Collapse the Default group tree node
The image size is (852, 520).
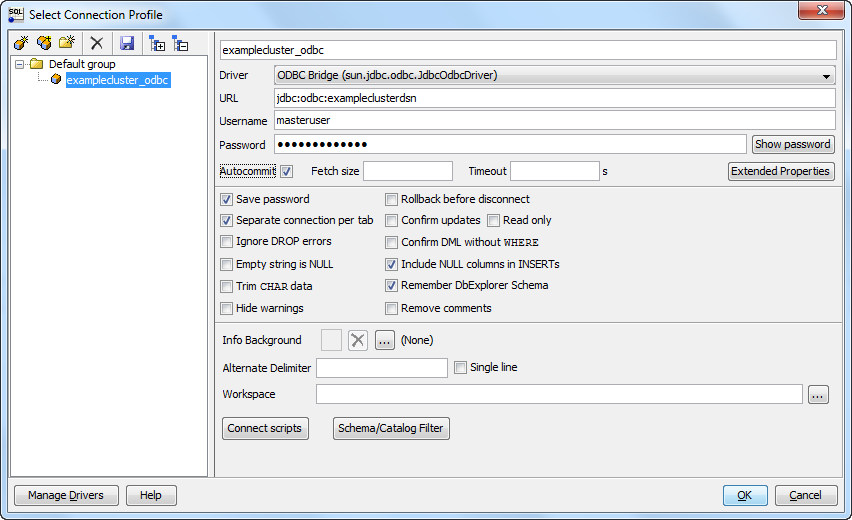click(x=20, y=64)
